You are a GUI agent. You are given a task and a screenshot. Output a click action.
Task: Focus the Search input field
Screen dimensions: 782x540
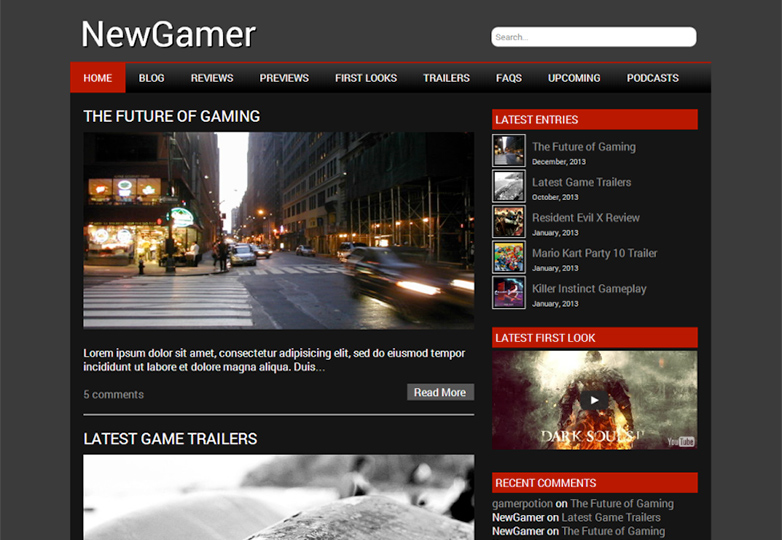coord(593,37)
